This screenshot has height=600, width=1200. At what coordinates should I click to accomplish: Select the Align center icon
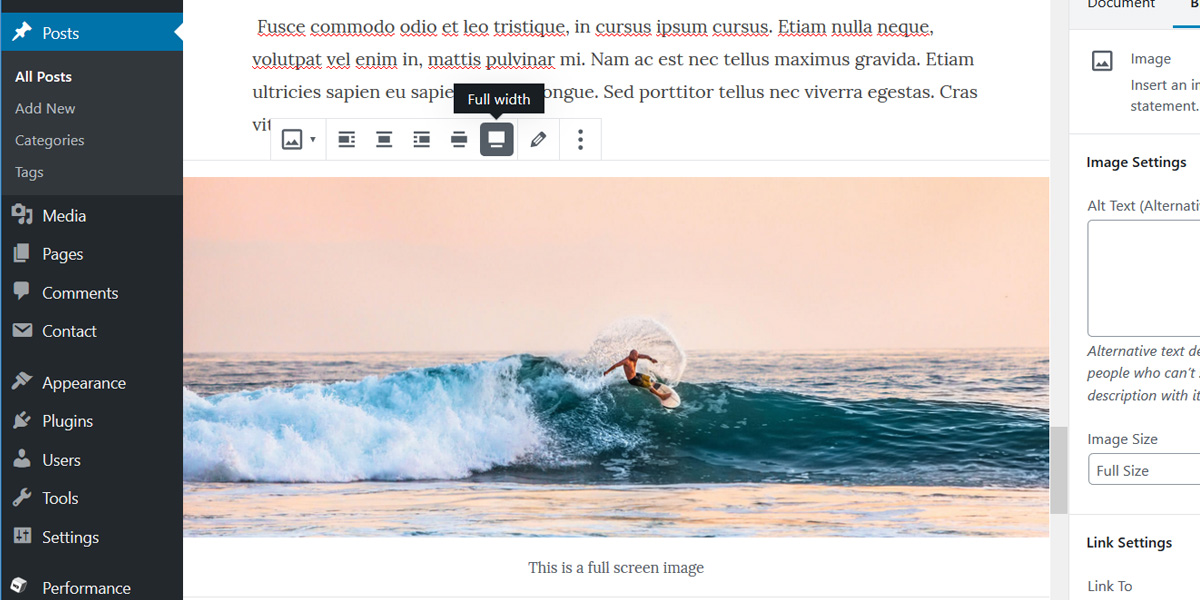384,140
